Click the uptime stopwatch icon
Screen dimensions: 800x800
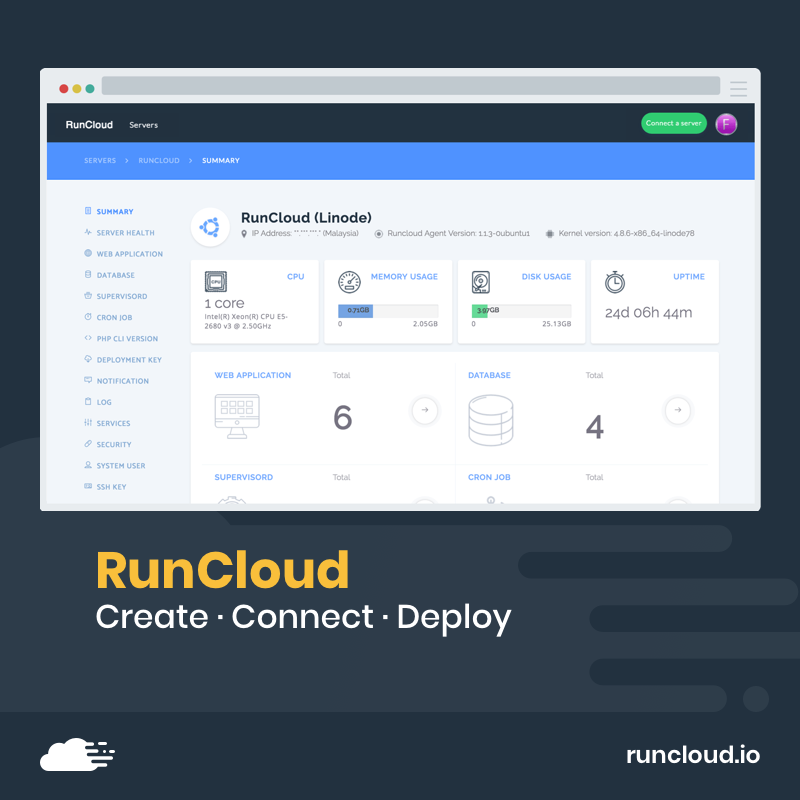click(615, 281)
